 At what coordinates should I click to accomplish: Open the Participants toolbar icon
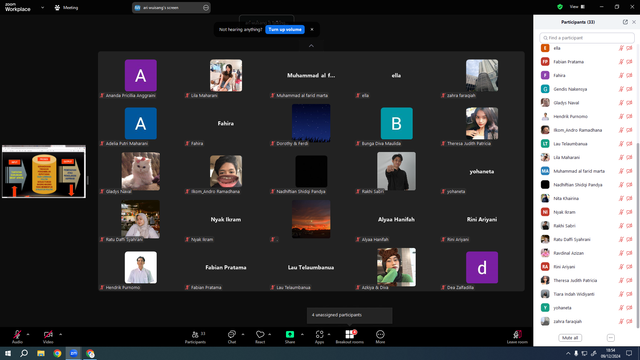(196, 334)
